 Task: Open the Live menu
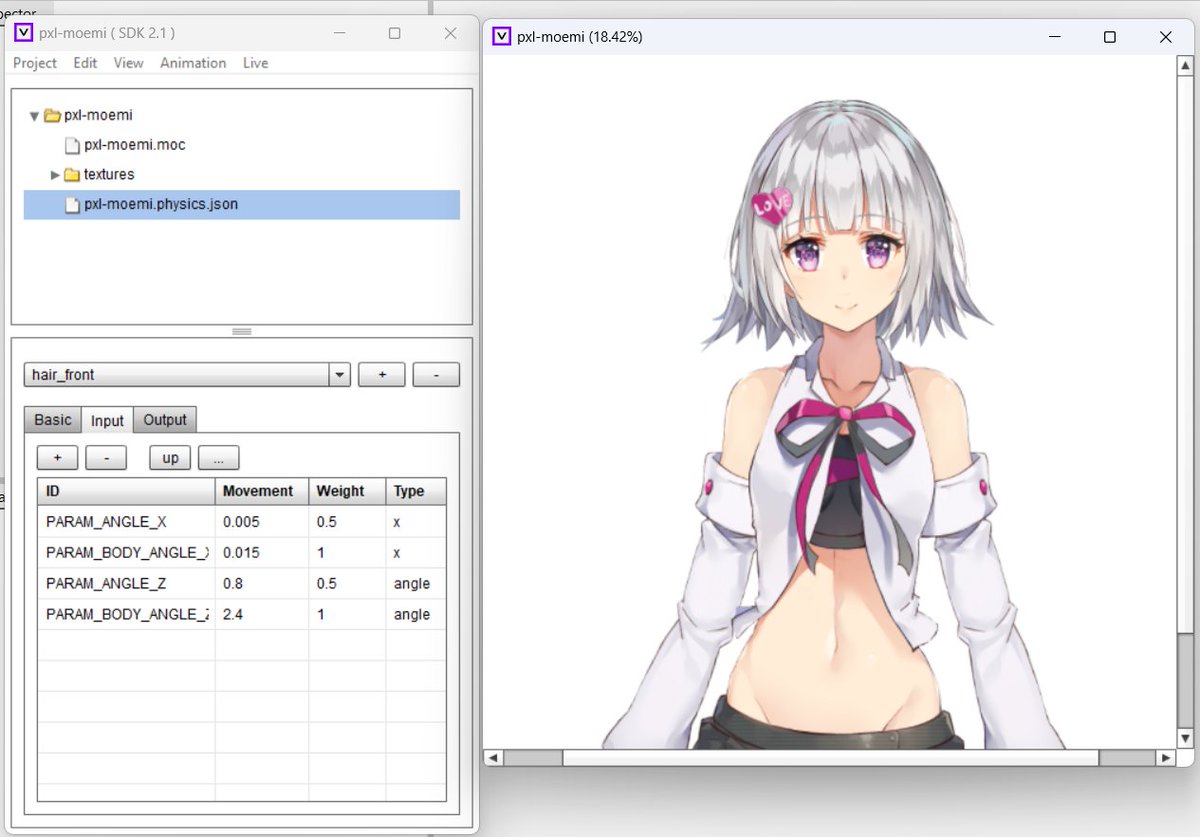point(255,62)
